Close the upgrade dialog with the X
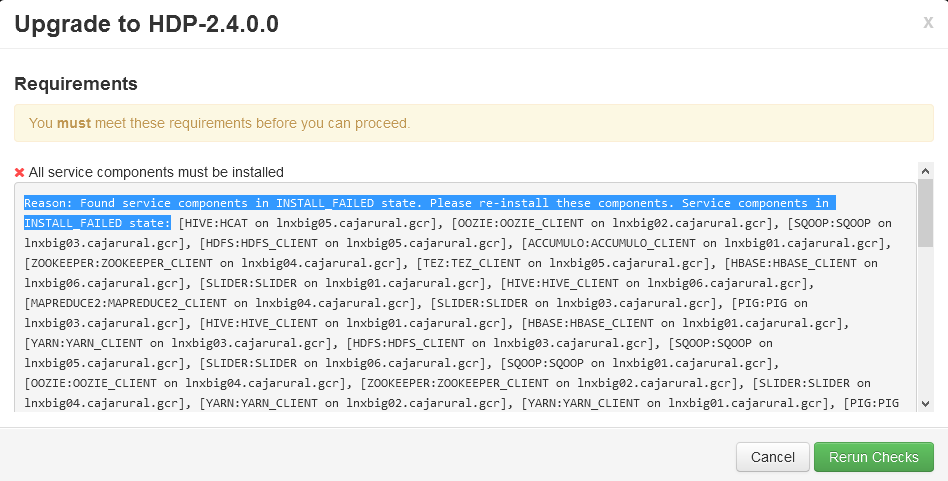The image size is (948, 481). (x=928, y=23)
